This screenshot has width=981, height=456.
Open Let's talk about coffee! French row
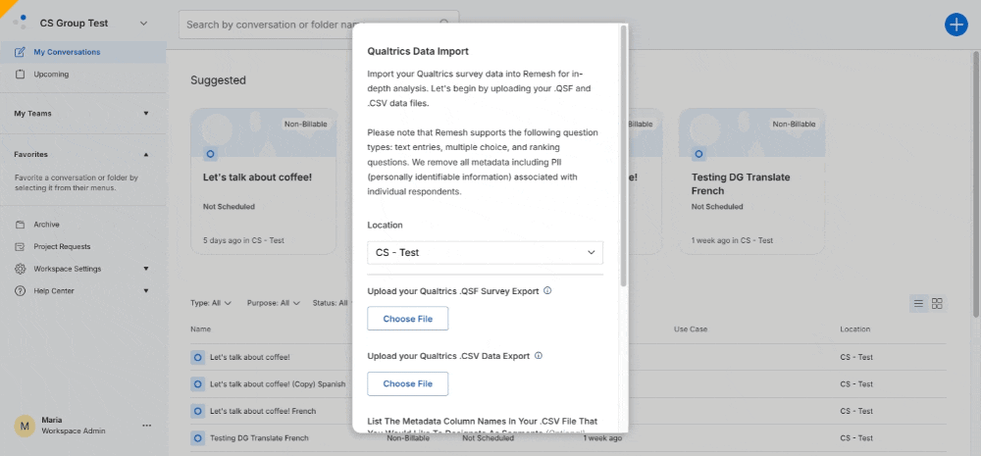[x=568, y=411]
